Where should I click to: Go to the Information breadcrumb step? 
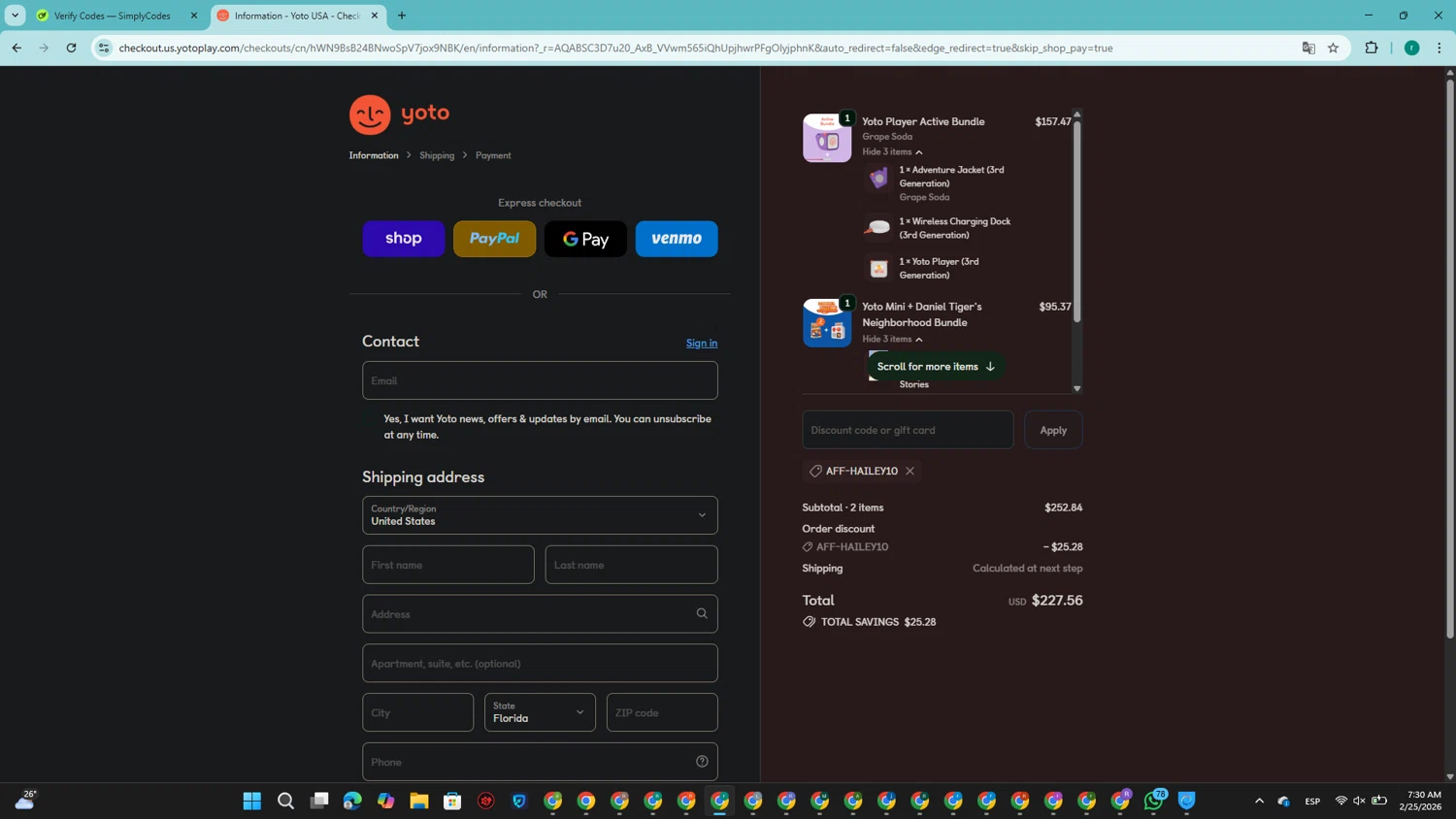(x=374, y=155)
